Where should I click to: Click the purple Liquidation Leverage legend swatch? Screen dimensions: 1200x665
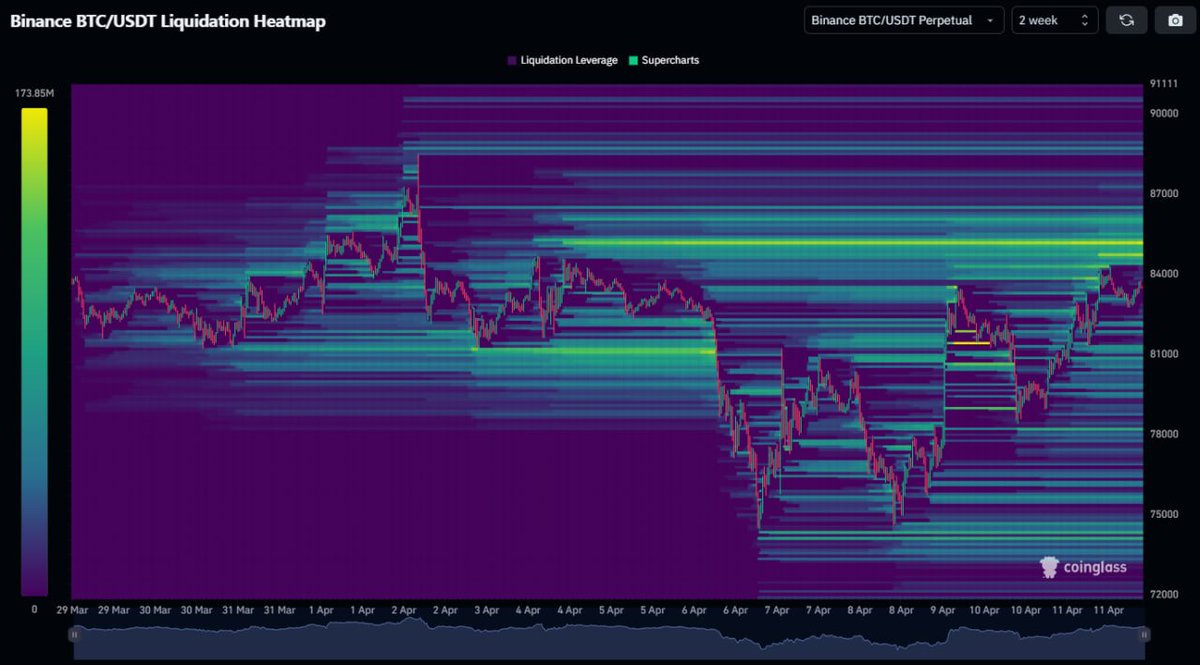[512, 61]
